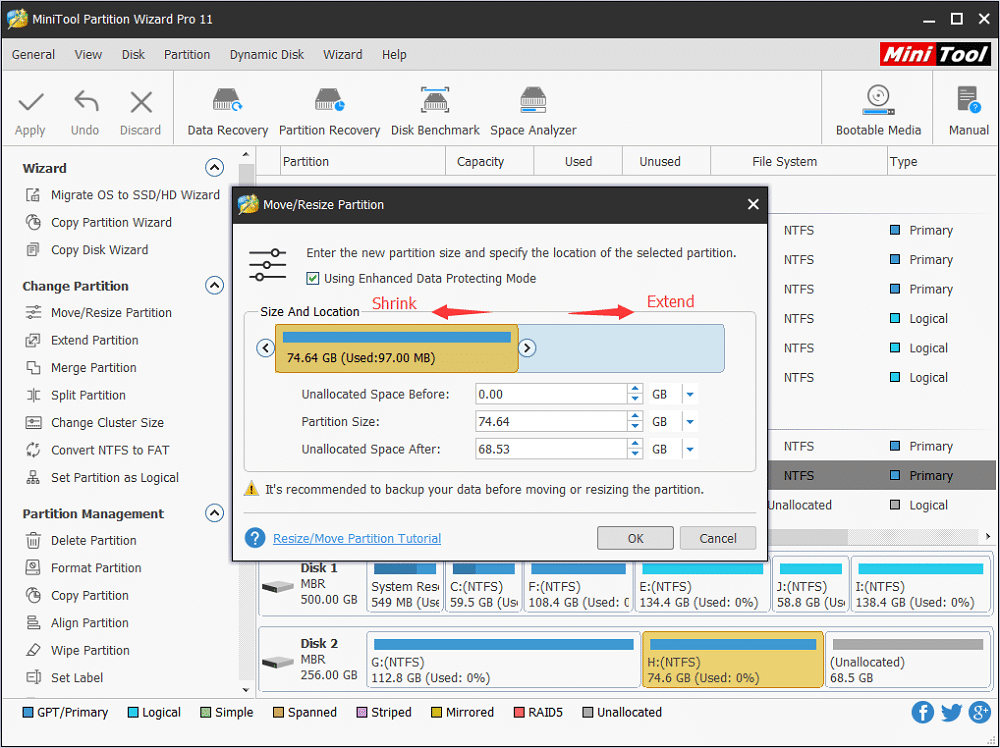Open the Disk menu
1000x748 pixels.
tap(133, 55)
